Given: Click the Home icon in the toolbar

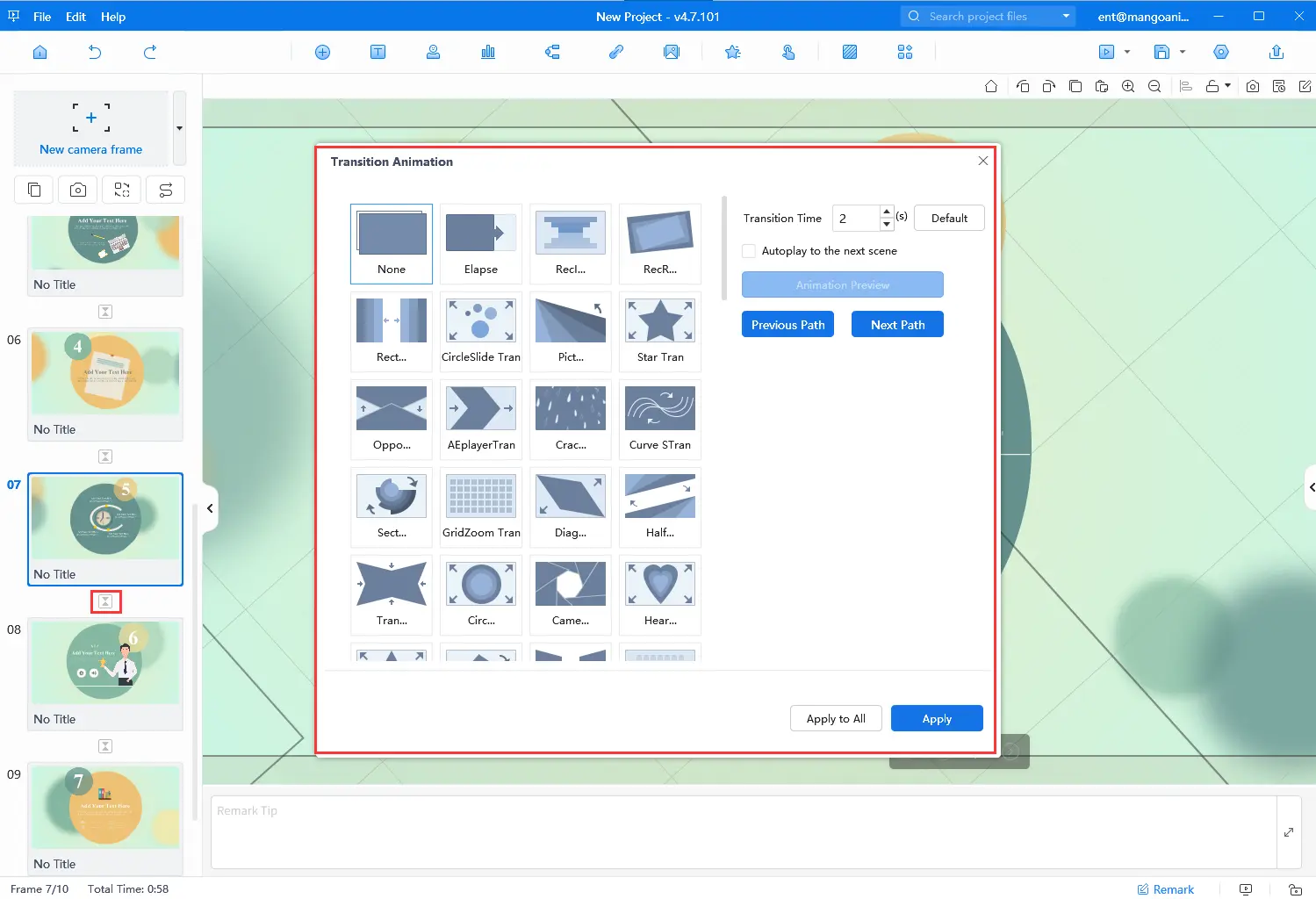Looking at the screenshot, I should point(40,53).
